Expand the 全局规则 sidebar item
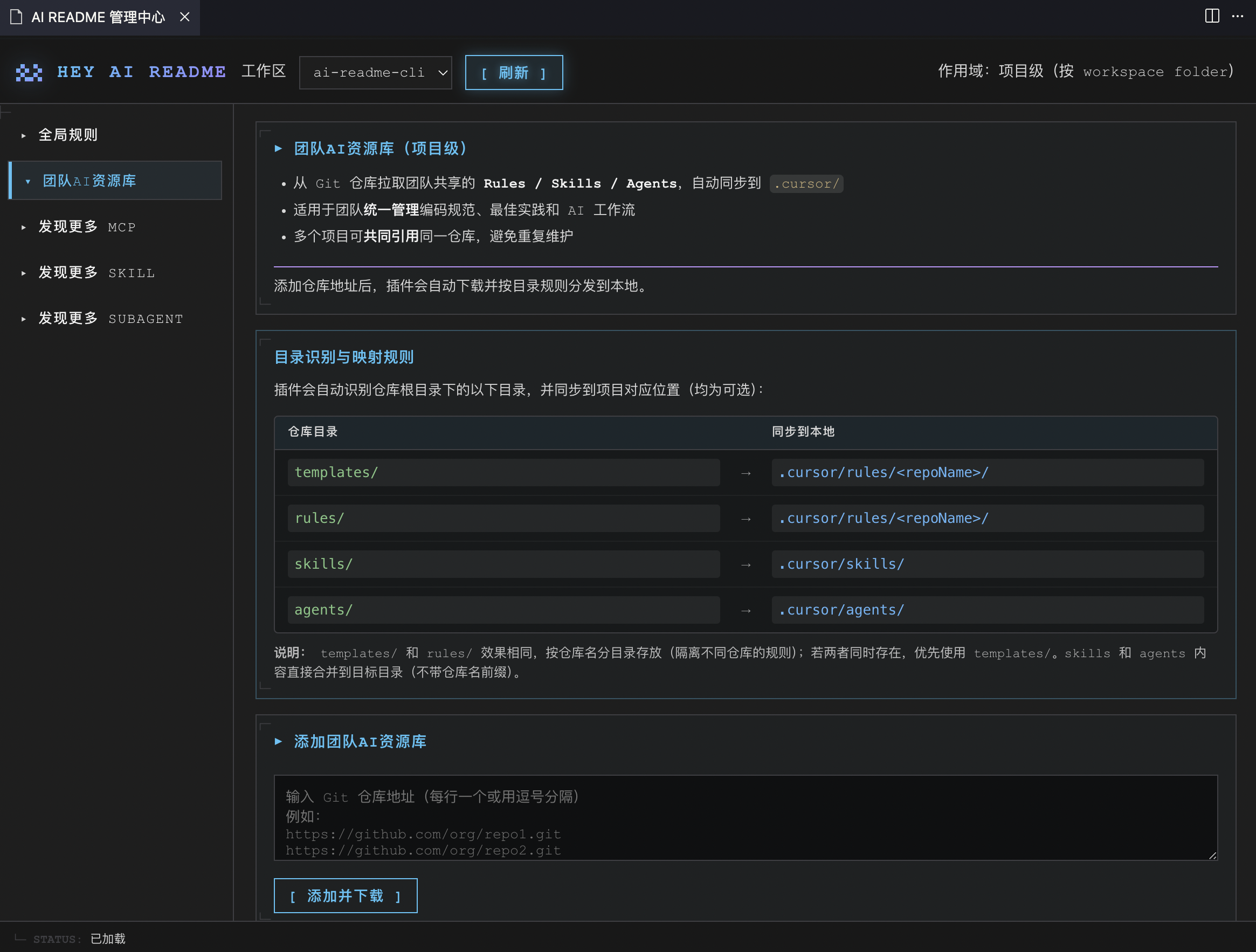This screenshot has height=952, width=1256. [115, 135]
